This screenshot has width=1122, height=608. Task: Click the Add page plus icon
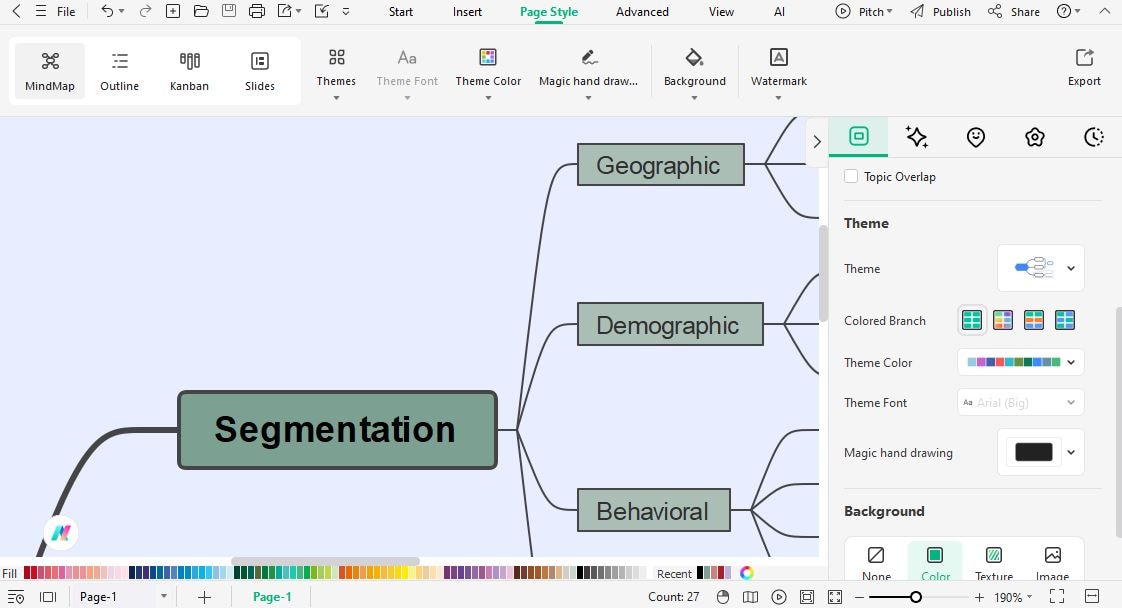pyautogui.click(x=204, y=597)
